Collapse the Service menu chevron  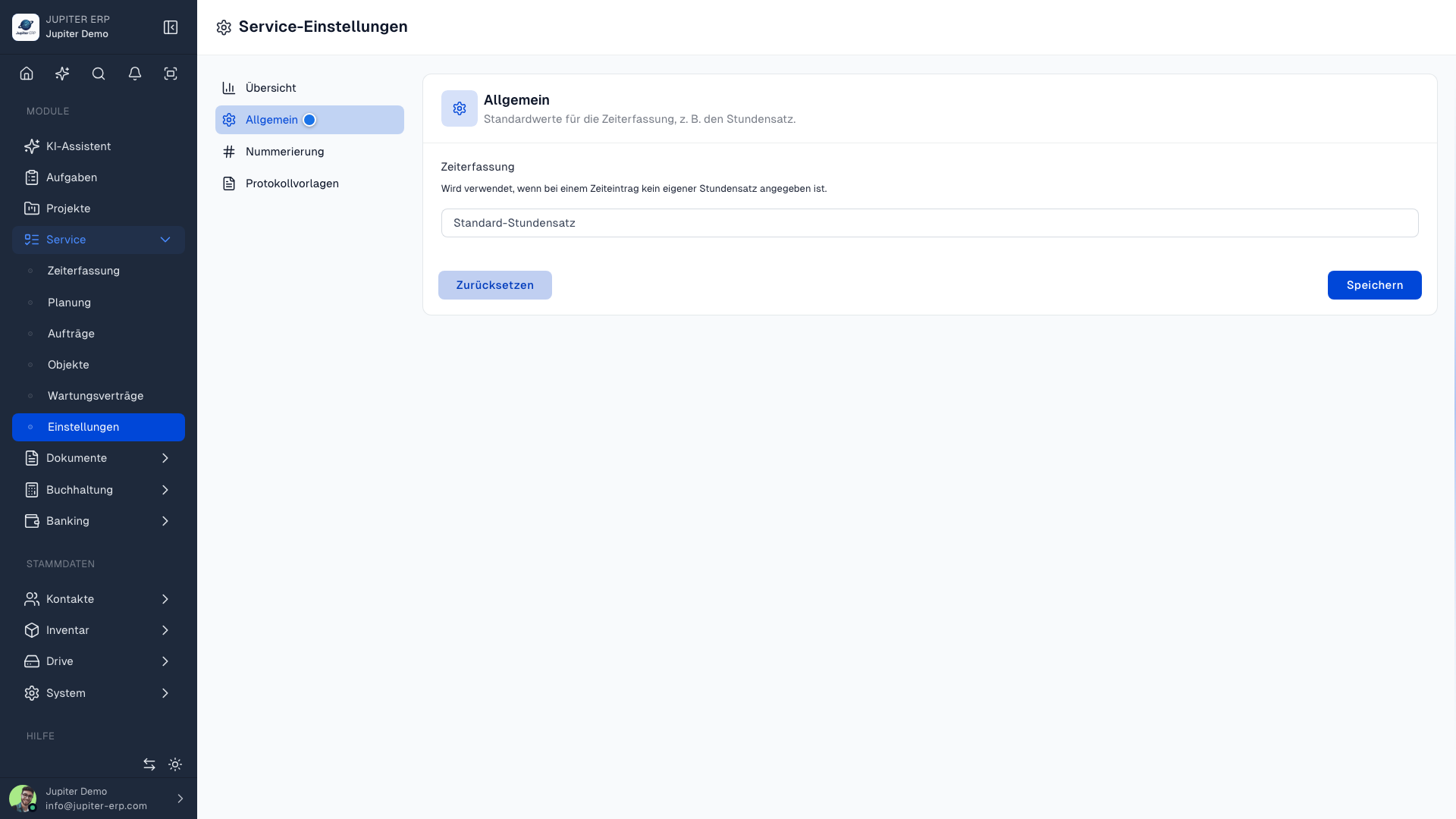165,240
